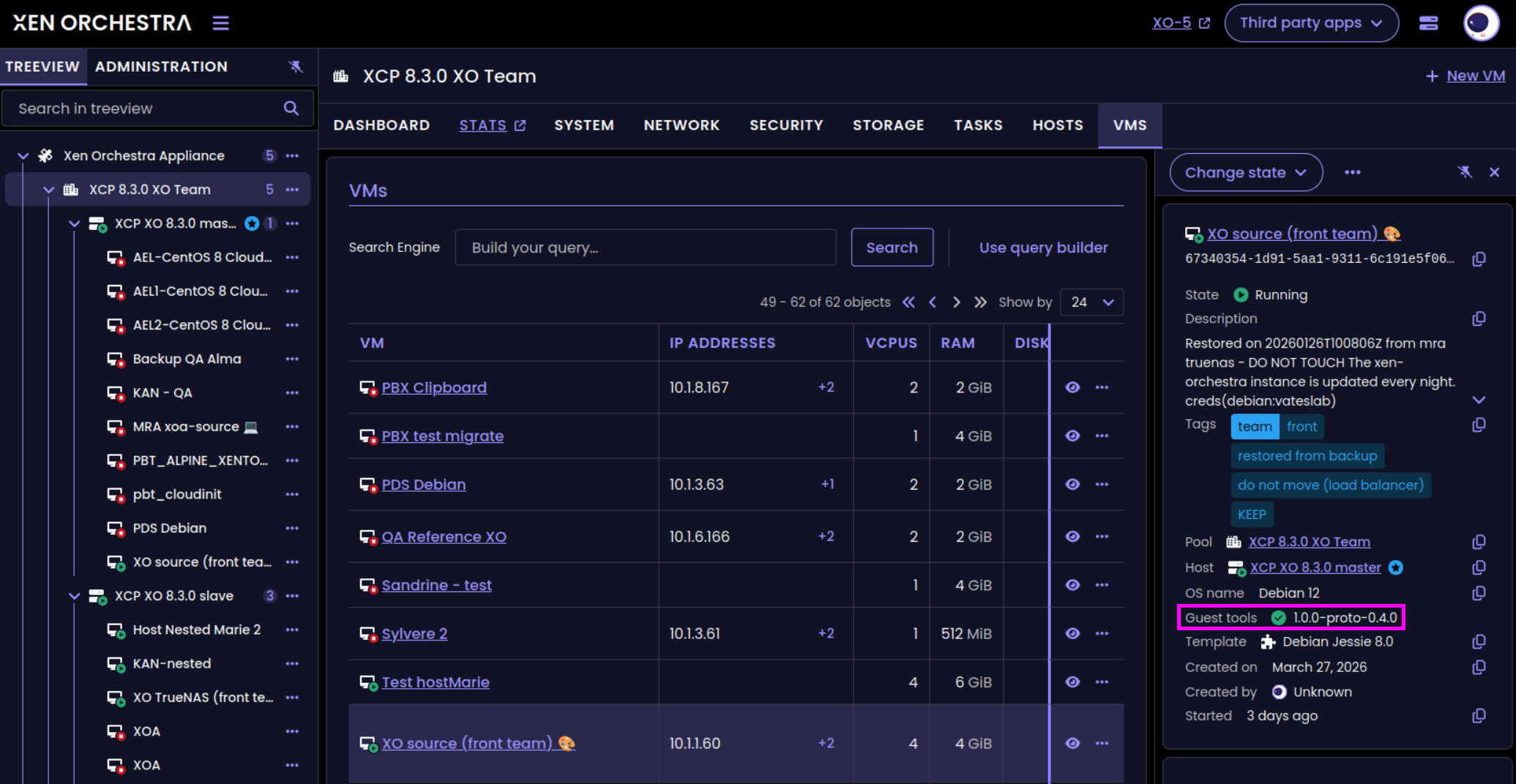1516x784 pixels.
Task: Open the hamburger menu beside Xen Orchestra logo
Action: click(x=220, y=23)
